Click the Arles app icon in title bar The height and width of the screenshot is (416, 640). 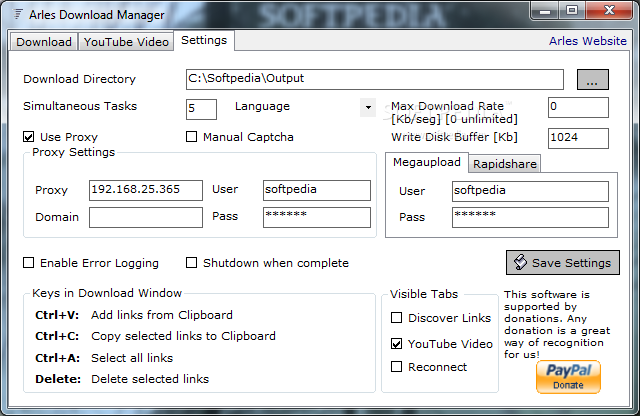pos(18,14)
